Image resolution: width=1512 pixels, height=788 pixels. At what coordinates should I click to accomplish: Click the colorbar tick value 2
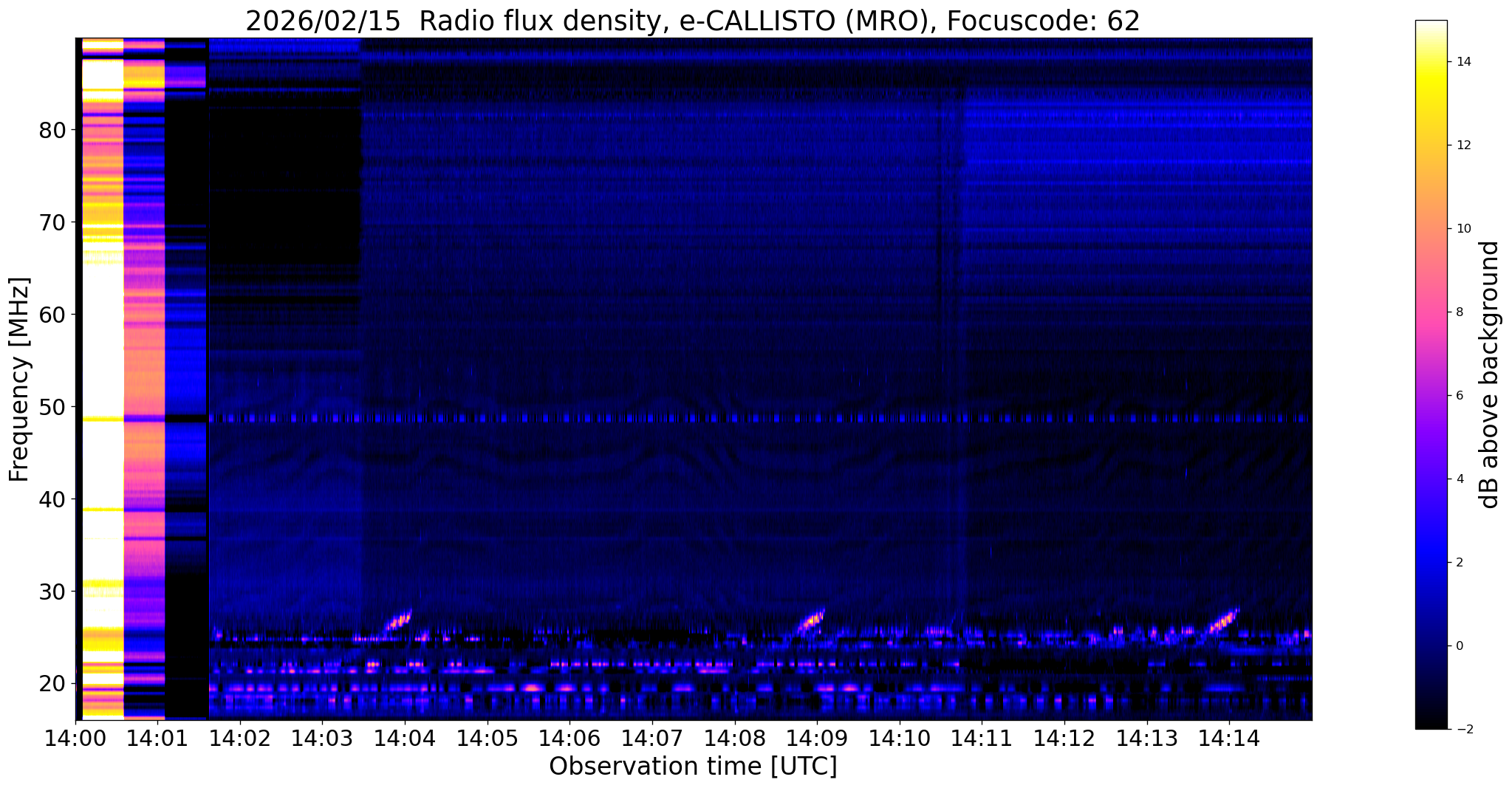(1459, 563)
